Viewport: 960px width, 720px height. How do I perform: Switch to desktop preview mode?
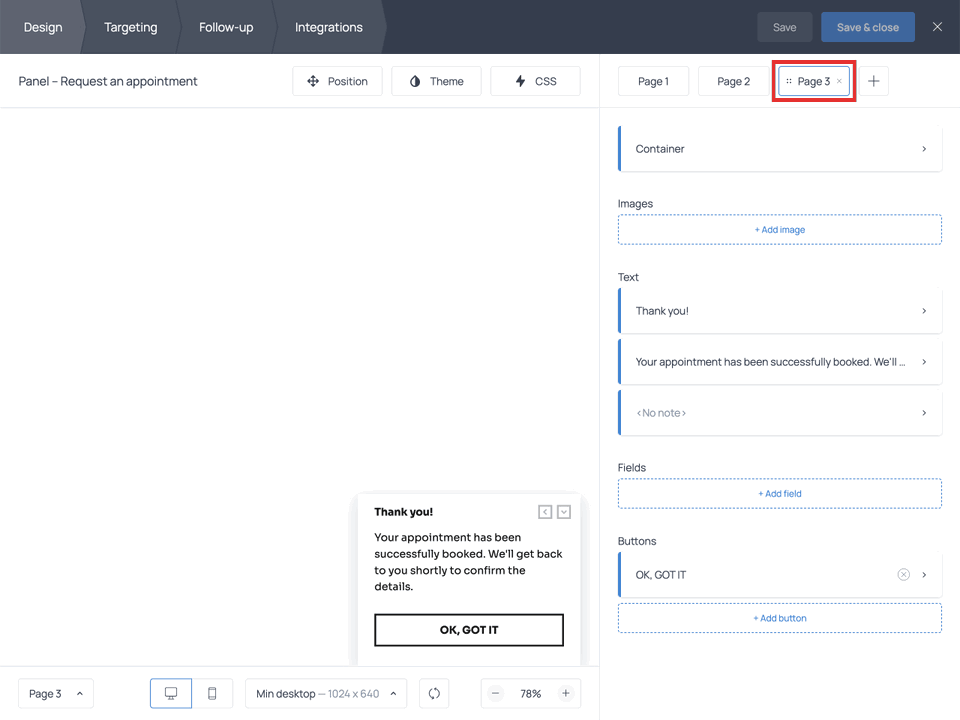tap(171, 693)
